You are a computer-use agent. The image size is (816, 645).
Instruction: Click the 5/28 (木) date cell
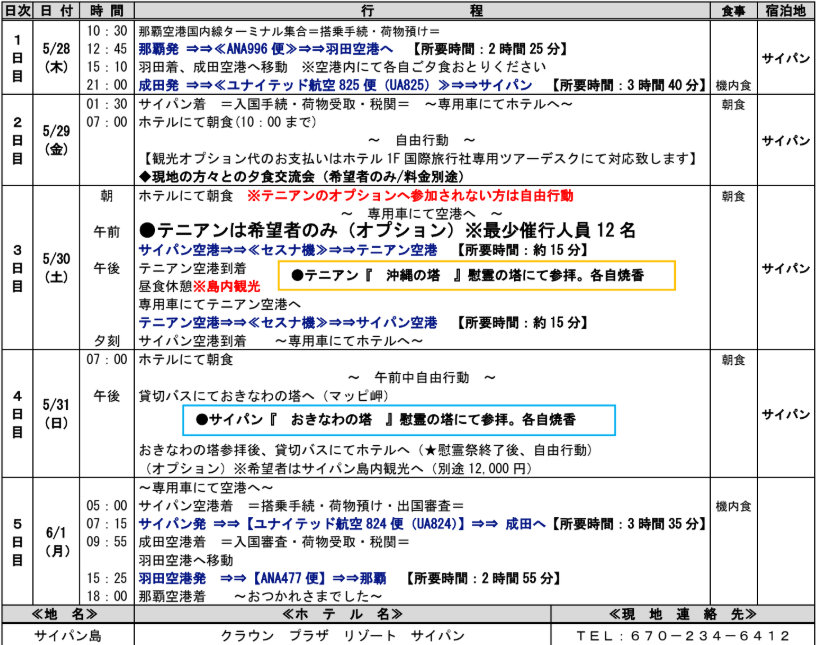[x=56, y=57]
